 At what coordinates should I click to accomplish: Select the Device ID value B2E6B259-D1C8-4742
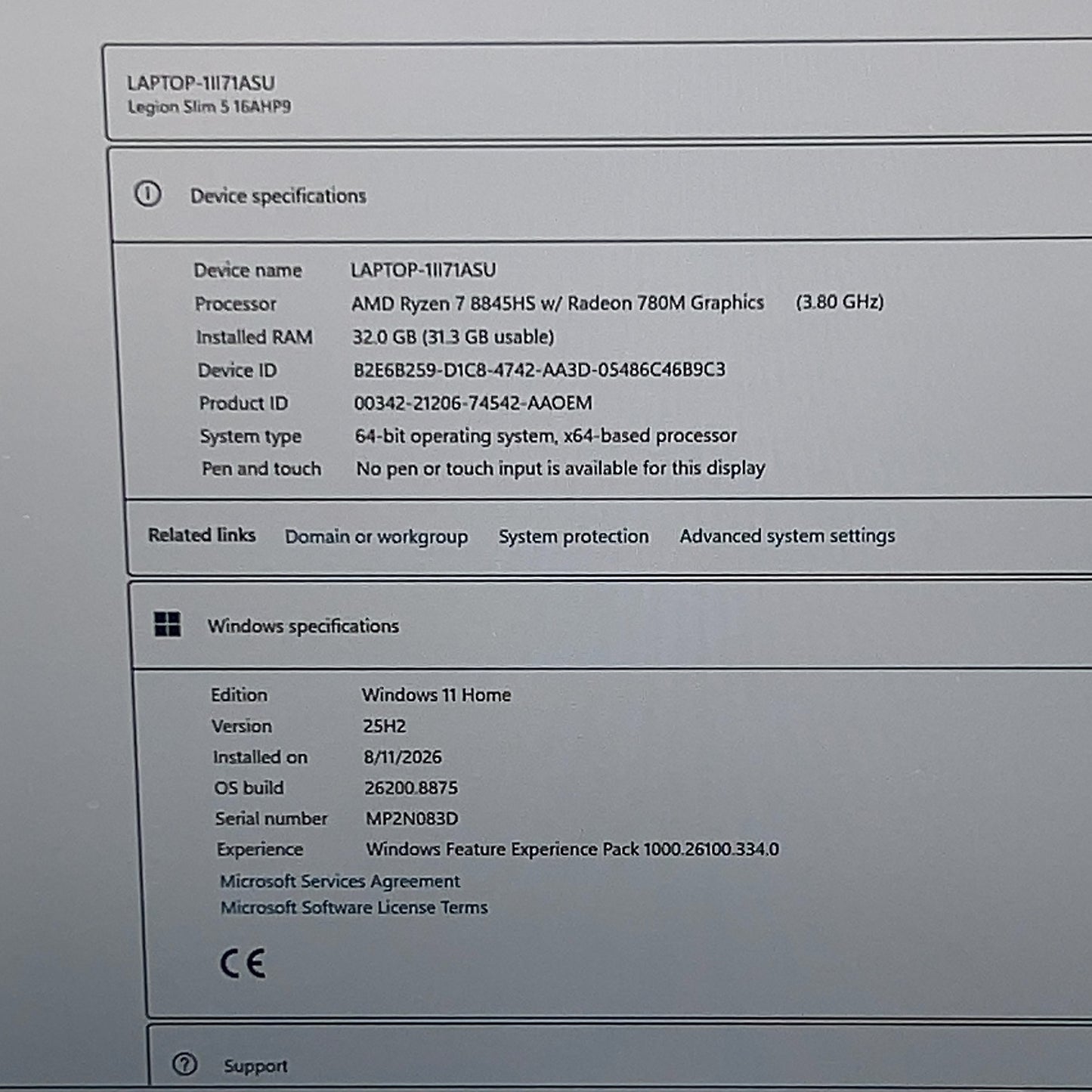coord(540,370)
